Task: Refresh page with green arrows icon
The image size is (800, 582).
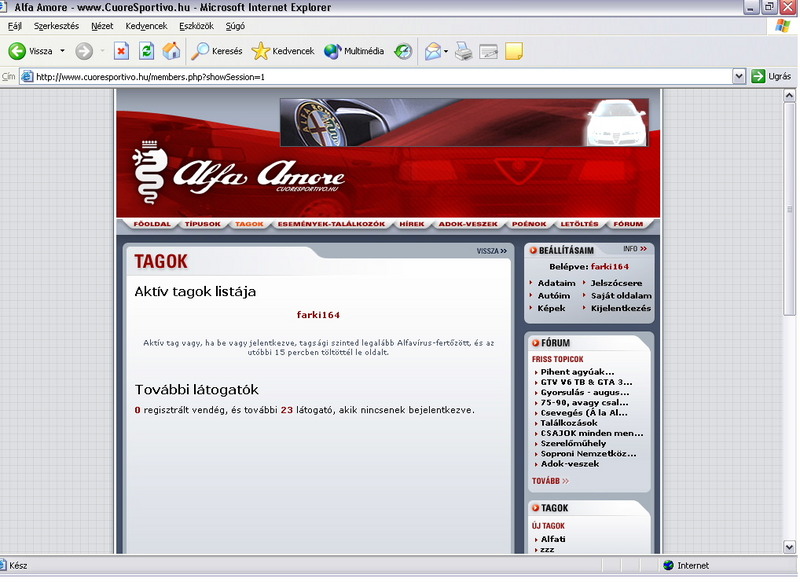Action: (x=146, y=51)
